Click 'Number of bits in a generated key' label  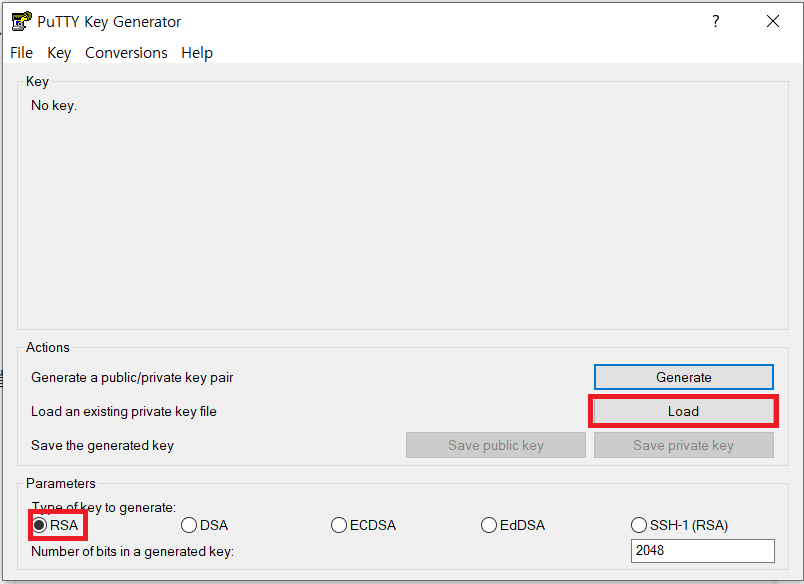[132, 552]
